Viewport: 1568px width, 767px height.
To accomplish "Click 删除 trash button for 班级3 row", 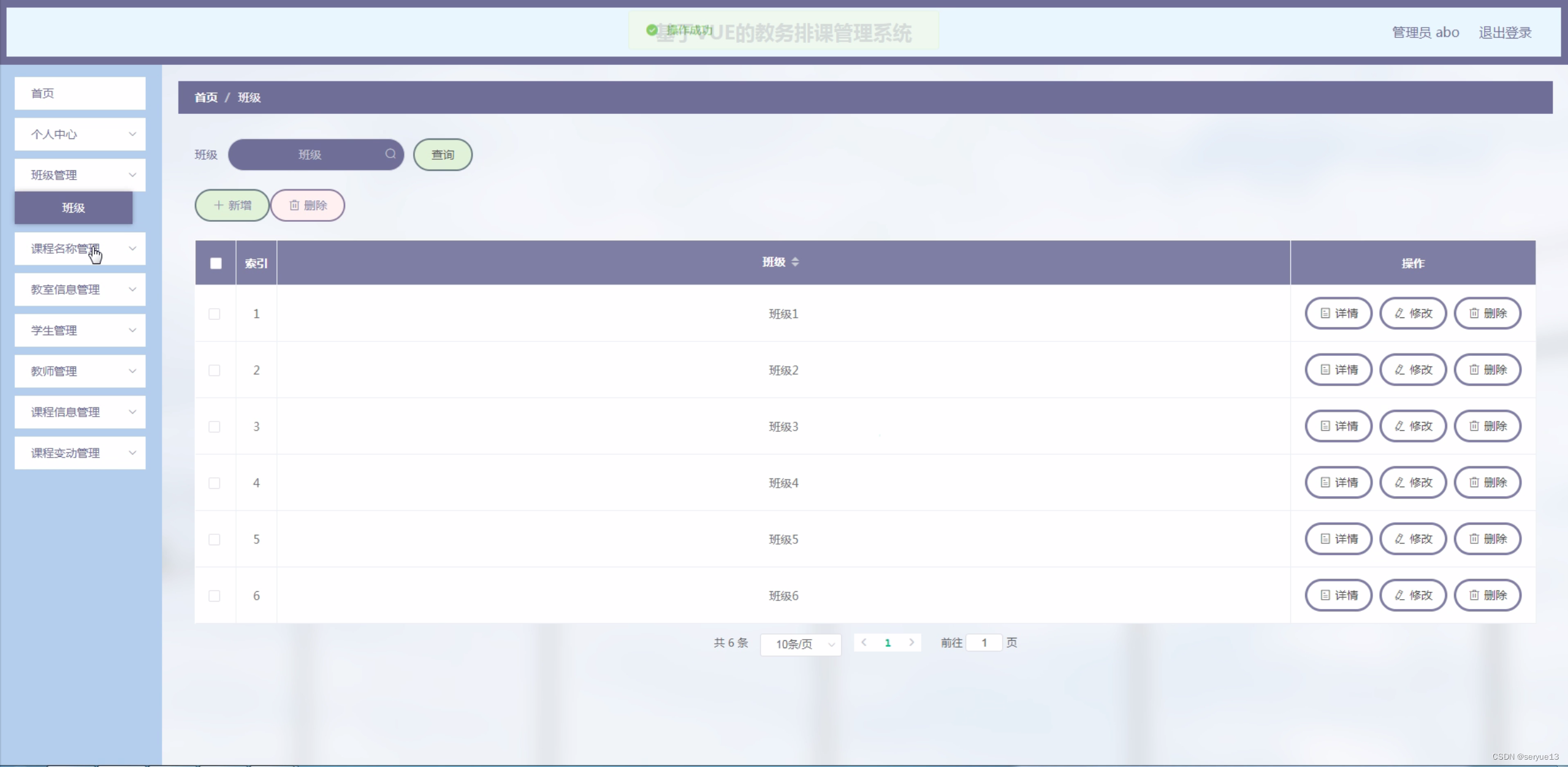I will (x=1488, y=426).
